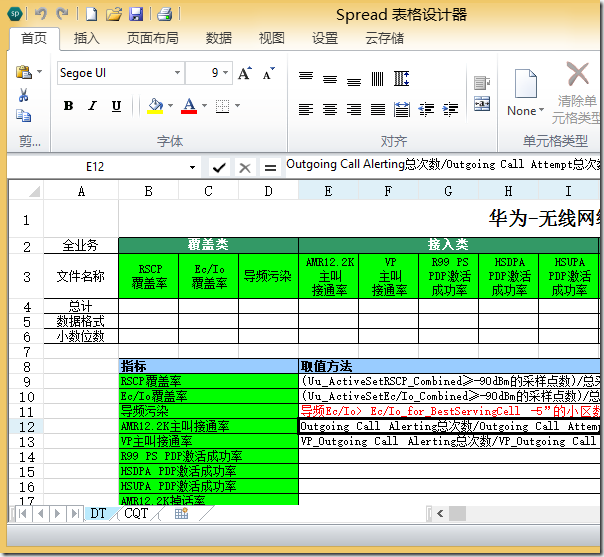Viewport: 604px width, 557px height.
Task: Click the Cut scissors icon
Action: coord(23,95)
